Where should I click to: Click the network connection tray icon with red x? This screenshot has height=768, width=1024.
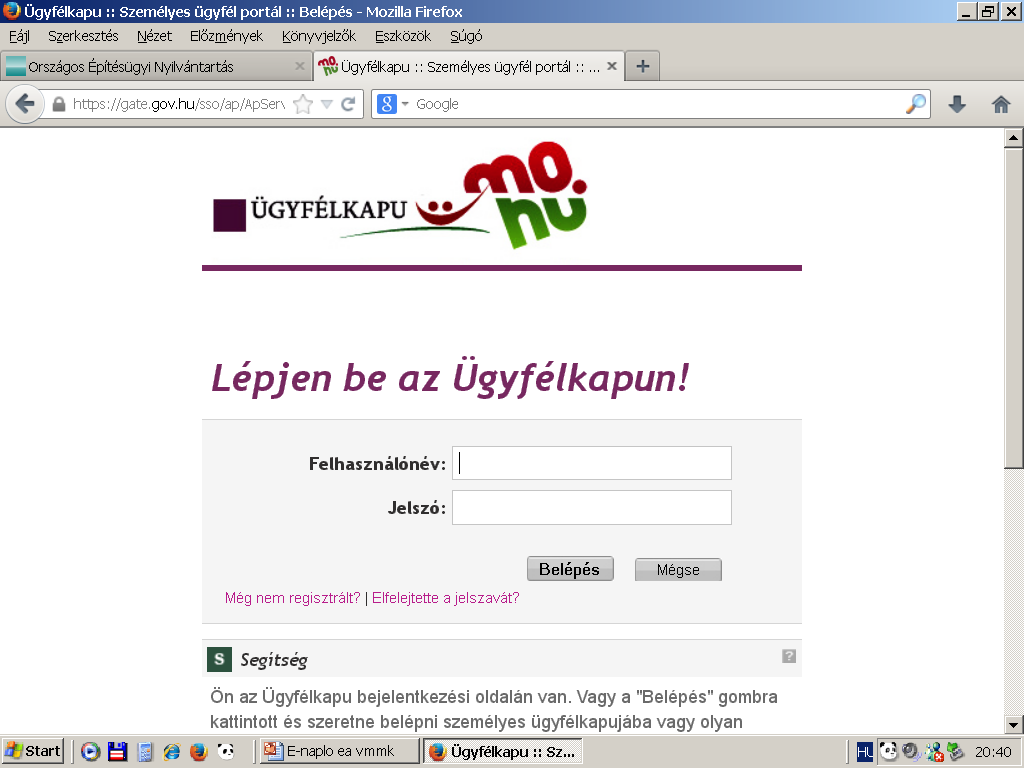coord(934,752)
